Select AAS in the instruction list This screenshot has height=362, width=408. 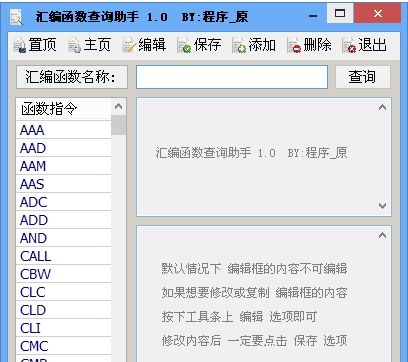[x=63, y=184]
